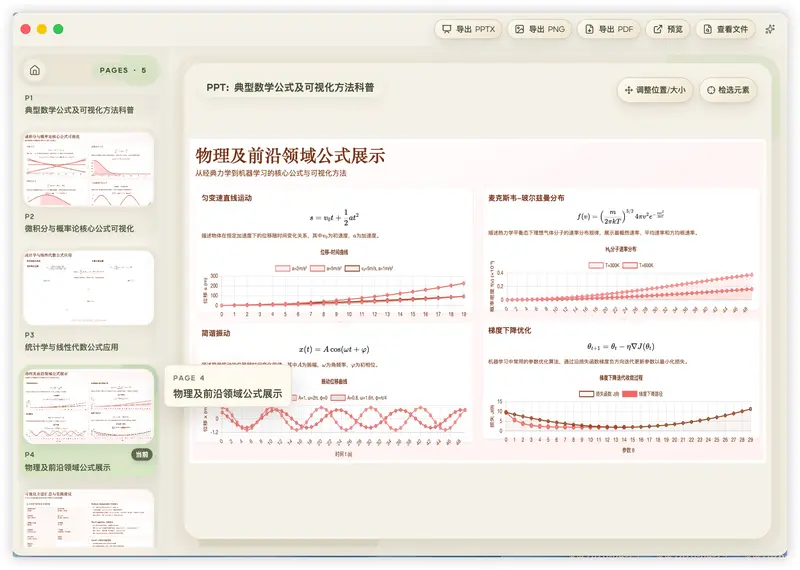Click the sparkle icon at top right
The width and height of the screenshot is (800, 570).
coord(770,29)
